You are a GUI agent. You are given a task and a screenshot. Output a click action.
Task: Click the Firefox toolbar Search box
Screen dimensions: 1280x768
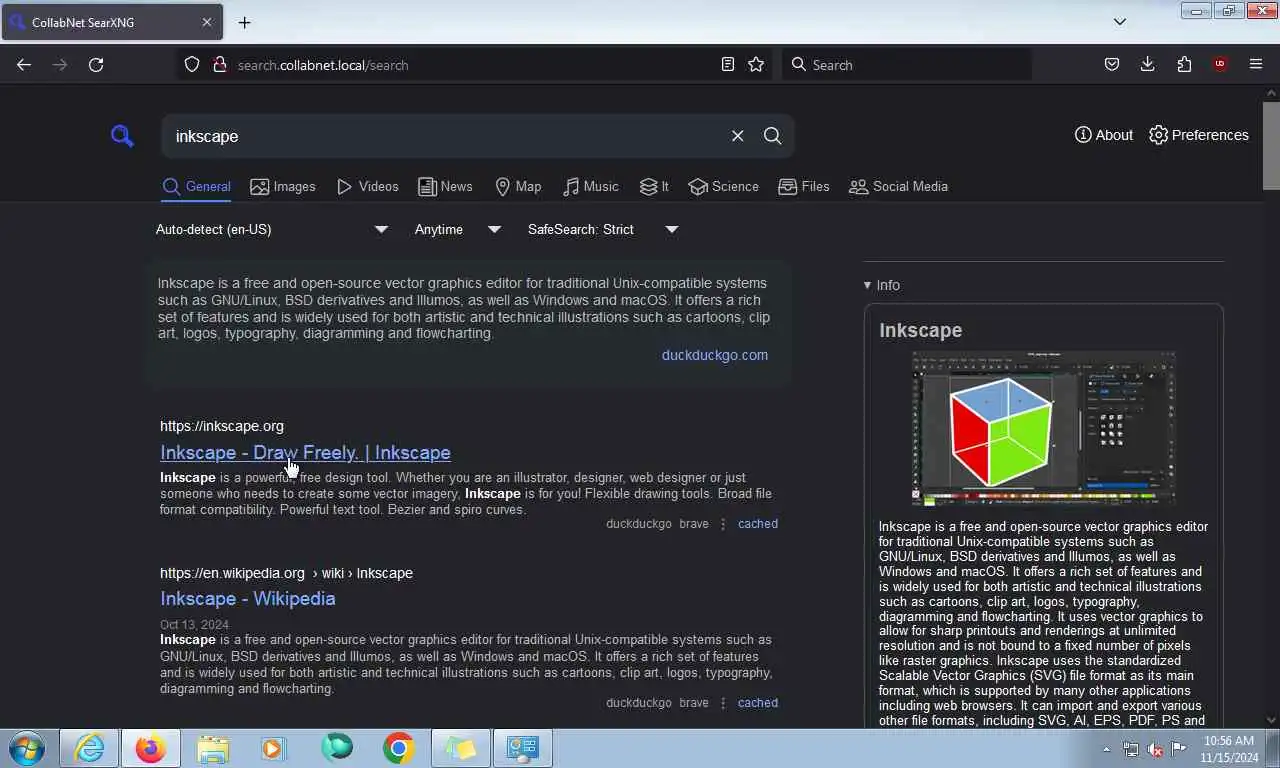tap(906, 64)
